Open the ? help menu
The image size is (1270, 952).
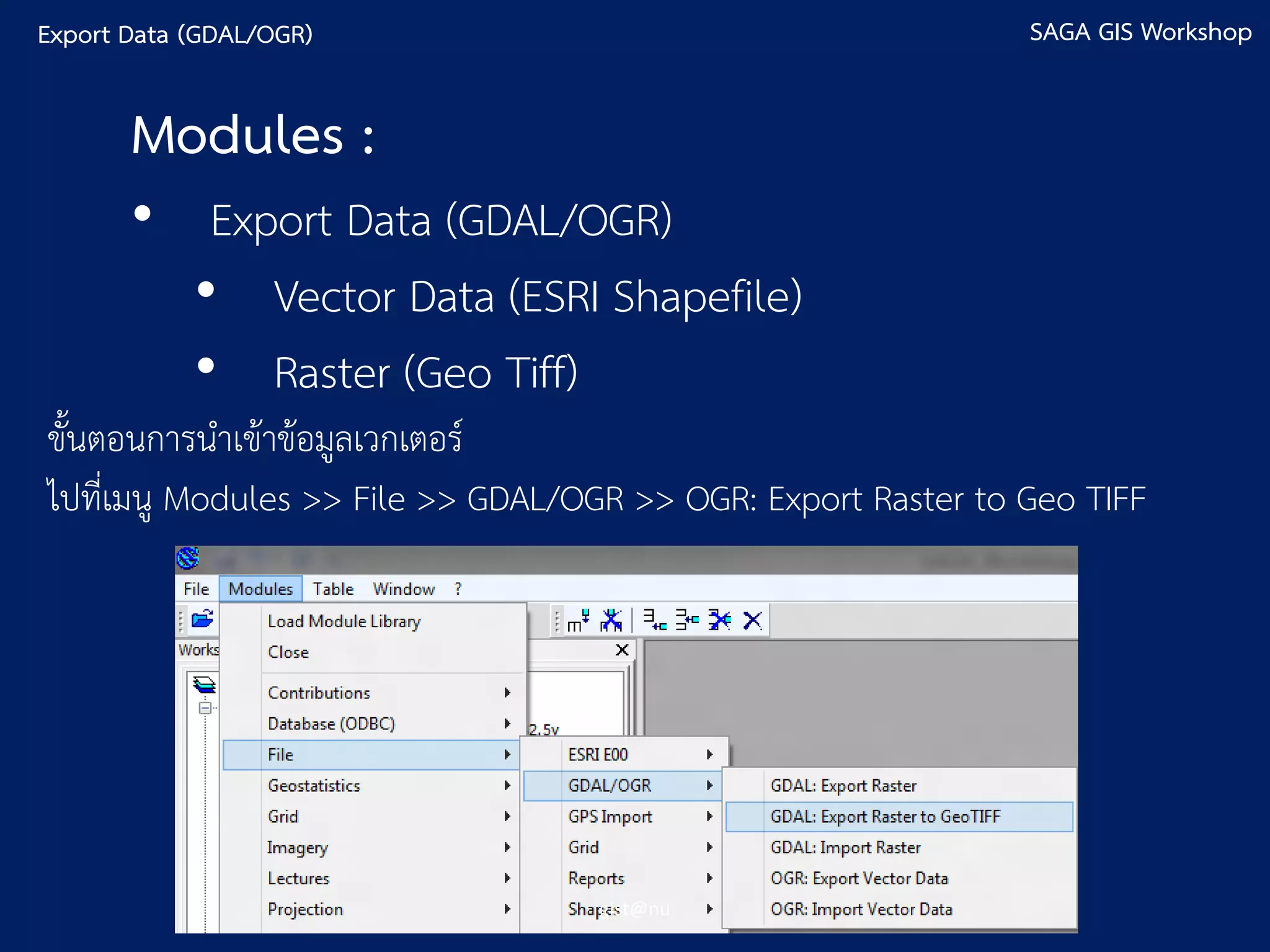coord(458,589)
